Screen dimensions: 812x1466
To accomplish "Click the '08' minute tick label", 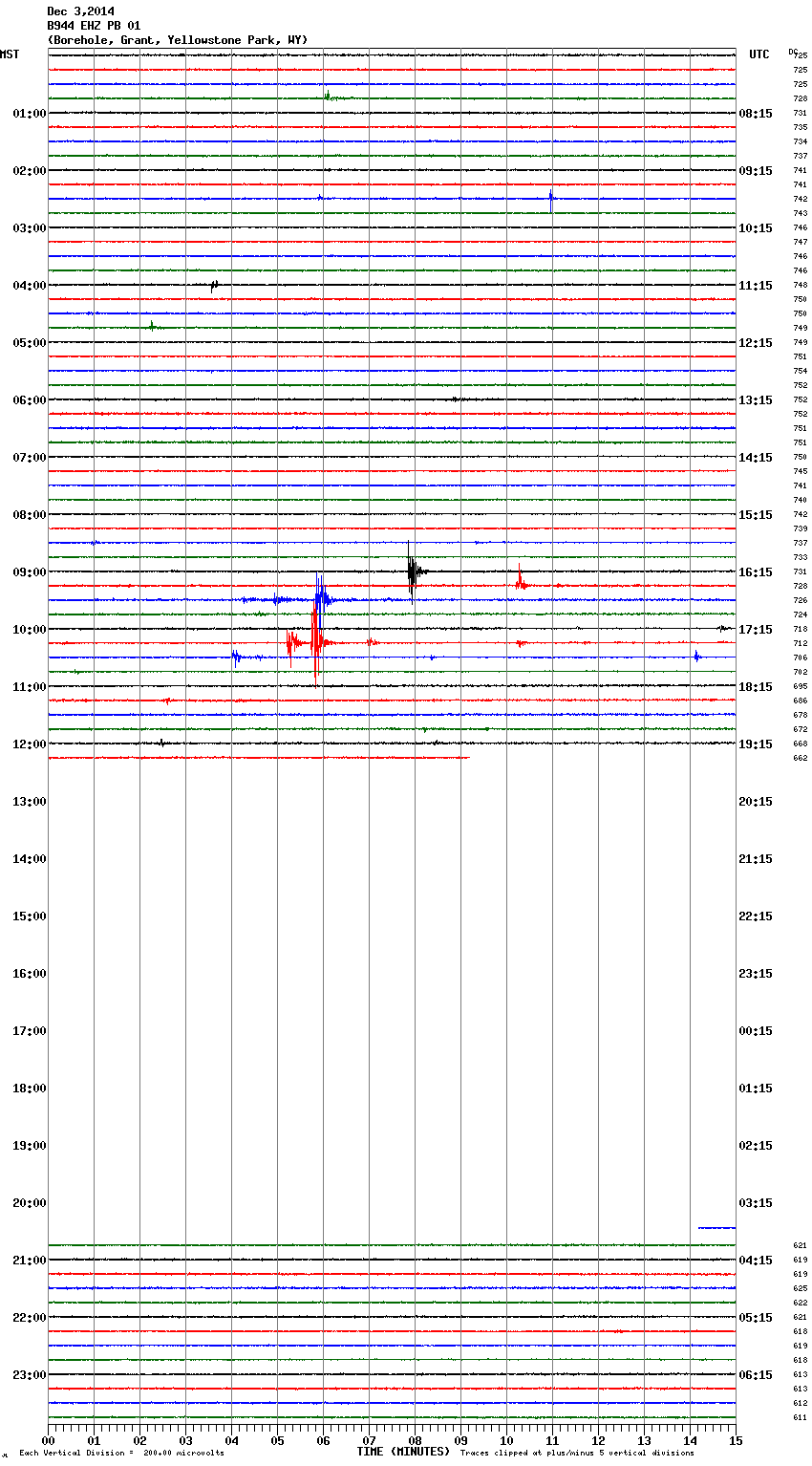I will (x=415, y=1440).
